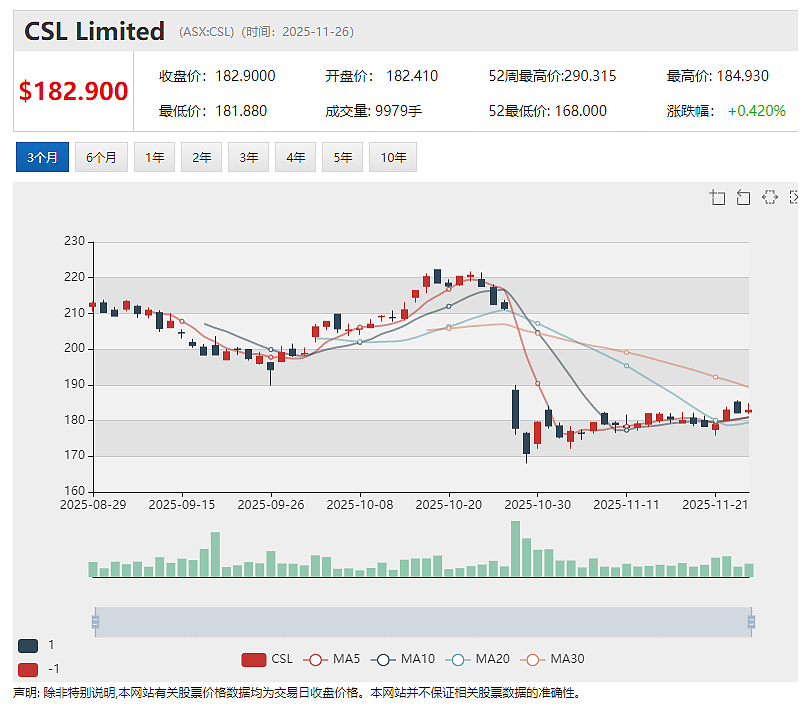Screen dimensions: 812x715
Task: Select the 2年 time range
Action: pos(201,157)
